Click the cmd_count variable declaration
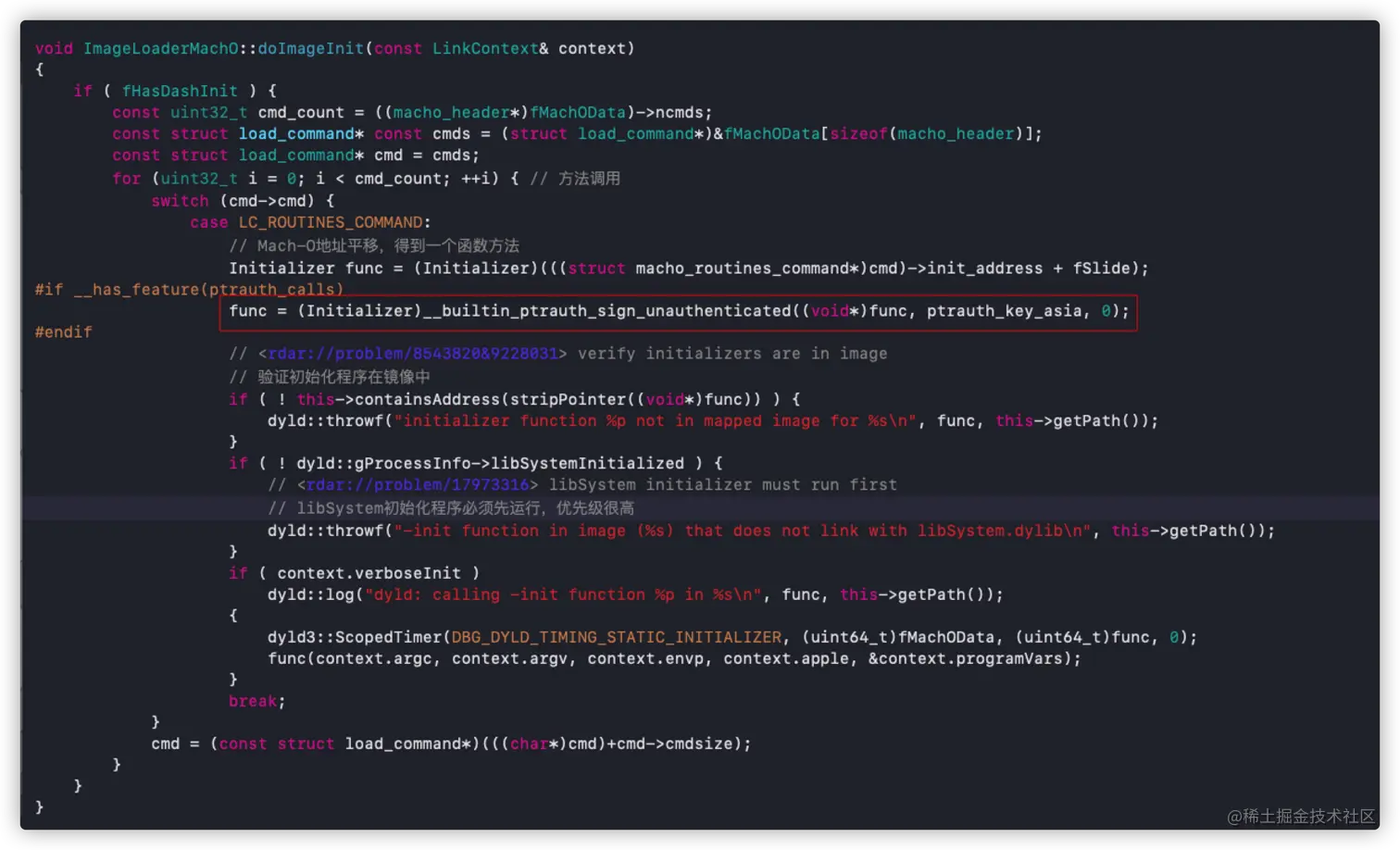1400x850 pixels. (301, 112)
